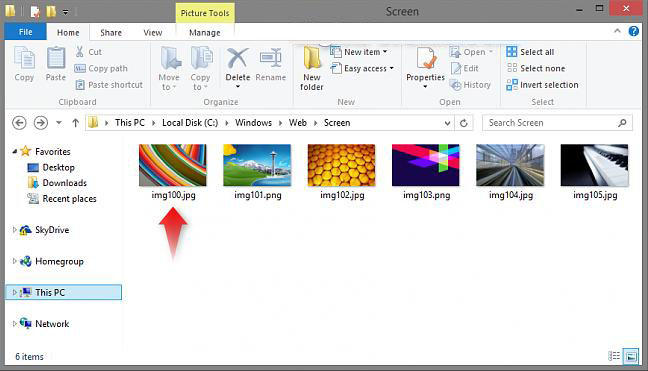
Task: Click Windows in the breadcrumb path
Action: click(253, 123)
